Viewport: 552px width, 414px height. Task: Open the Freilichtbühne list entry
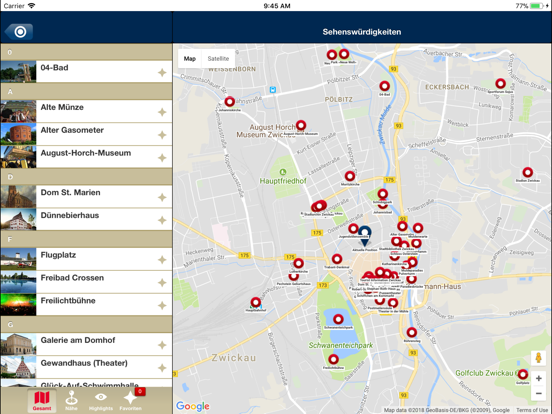point(86,305)
